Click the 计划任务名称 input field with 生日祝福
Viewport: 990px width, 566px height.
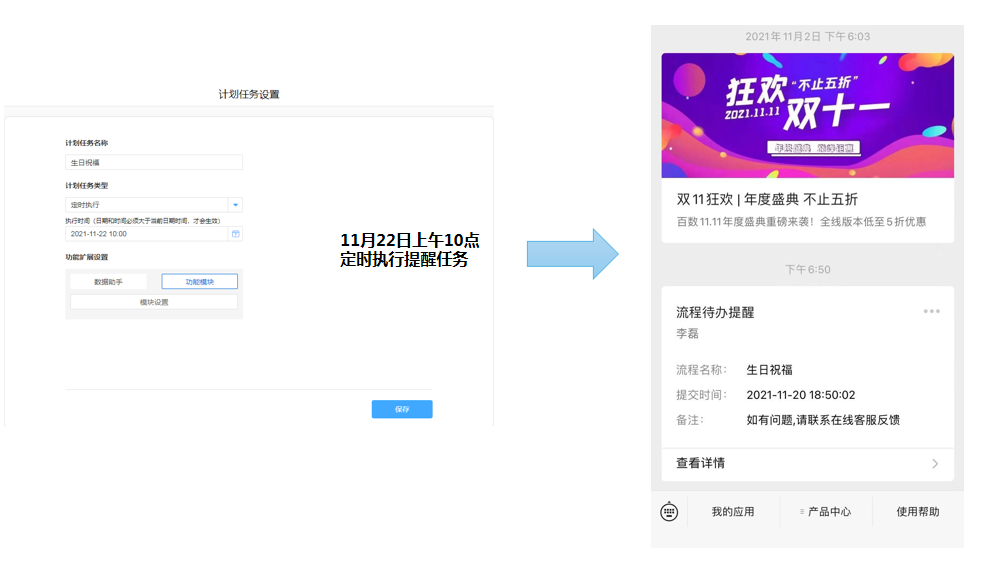tap(153, 162)
